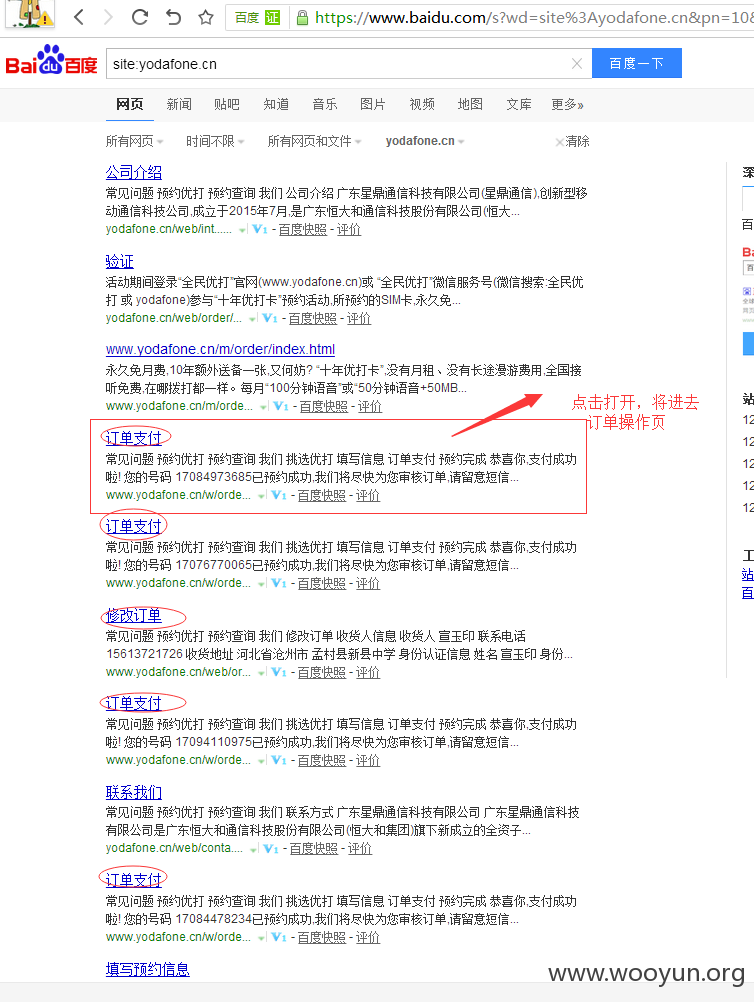
Task: Open the 验证 search result
Action: click(119, 261)
